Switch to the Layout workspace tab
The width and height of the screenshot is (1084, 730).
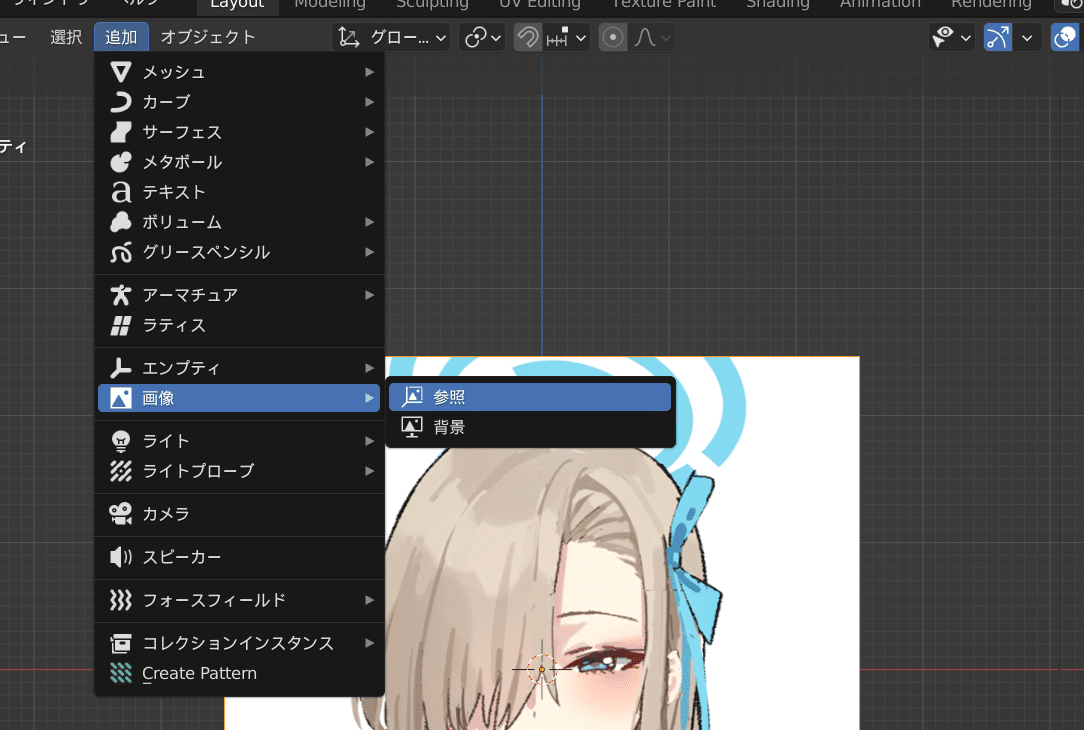pyautogui.click(x=237, y=5)
